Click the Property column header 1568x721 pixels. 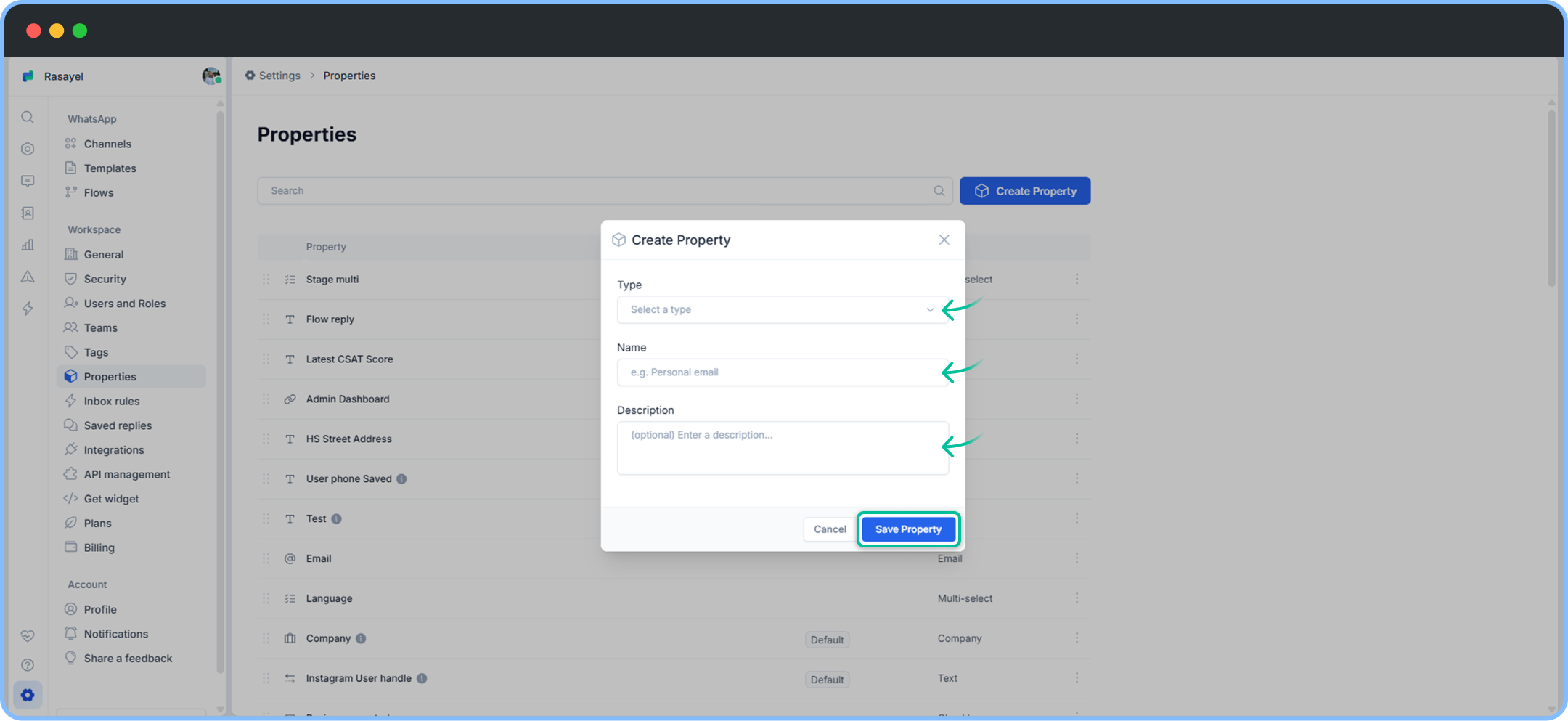[326, 247]
